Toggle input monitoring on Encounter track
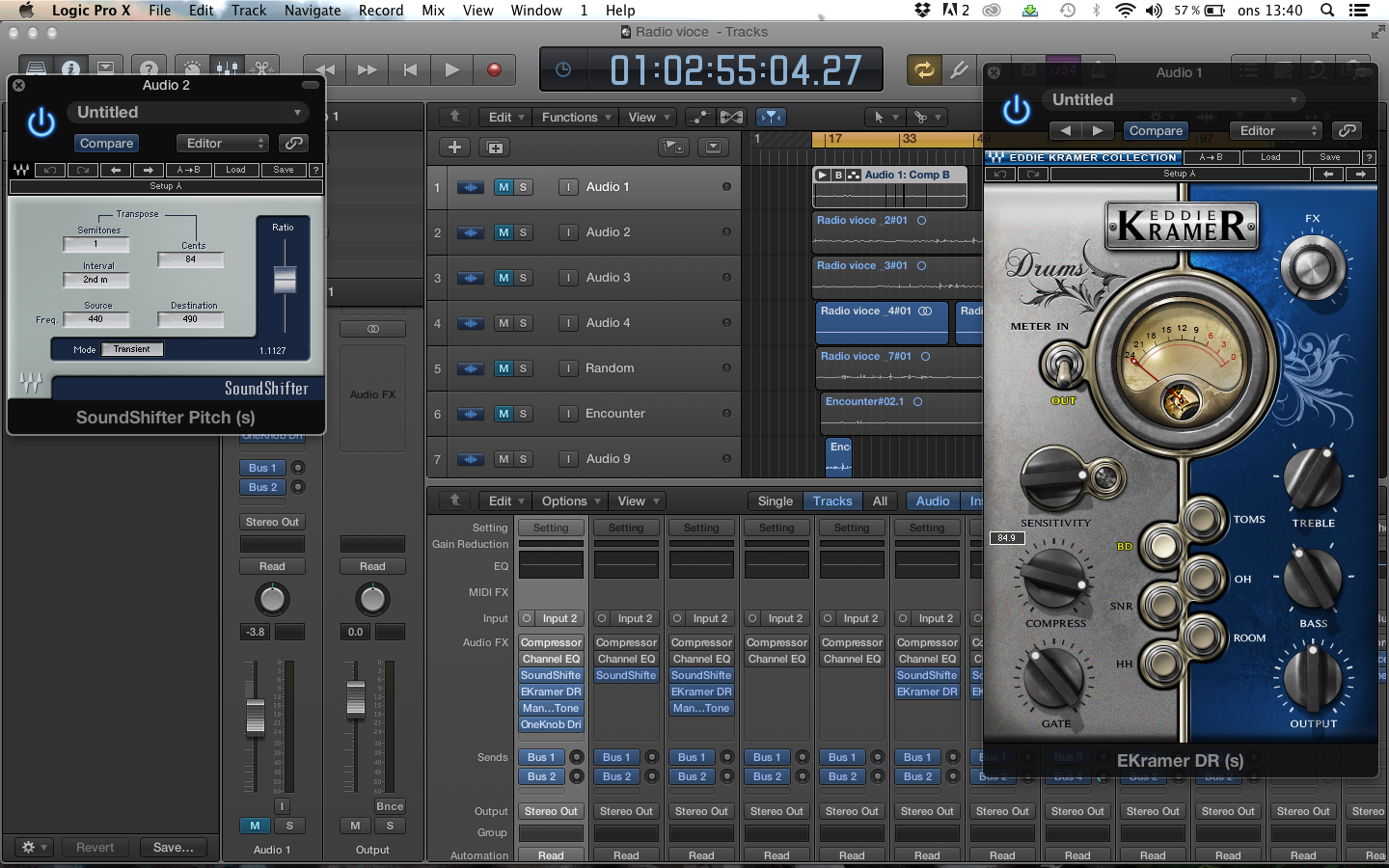This screenshot has height=868, width=1389. 568,414
